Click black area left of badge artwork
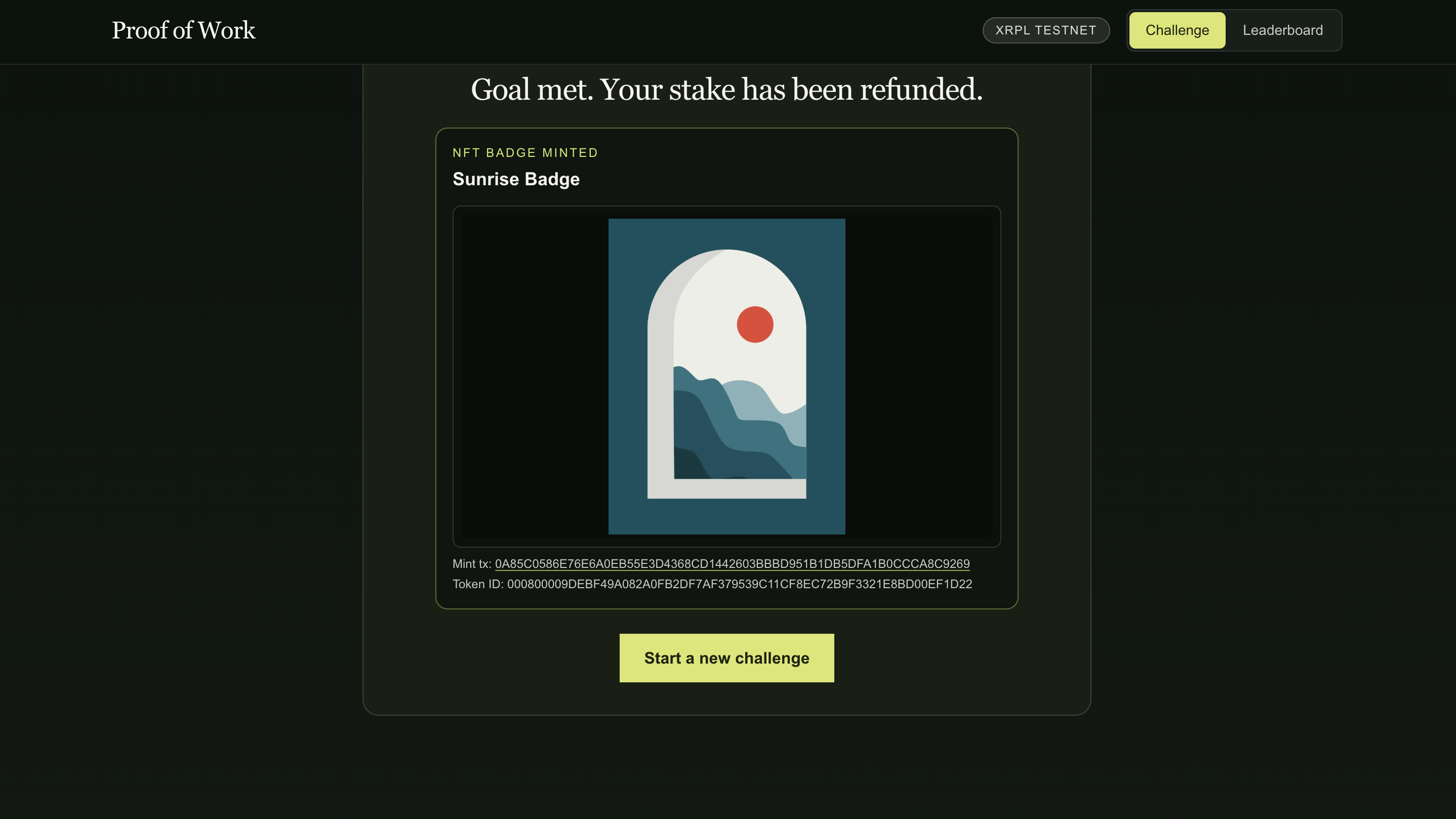The image size is (1456, 819). point(534,376)
